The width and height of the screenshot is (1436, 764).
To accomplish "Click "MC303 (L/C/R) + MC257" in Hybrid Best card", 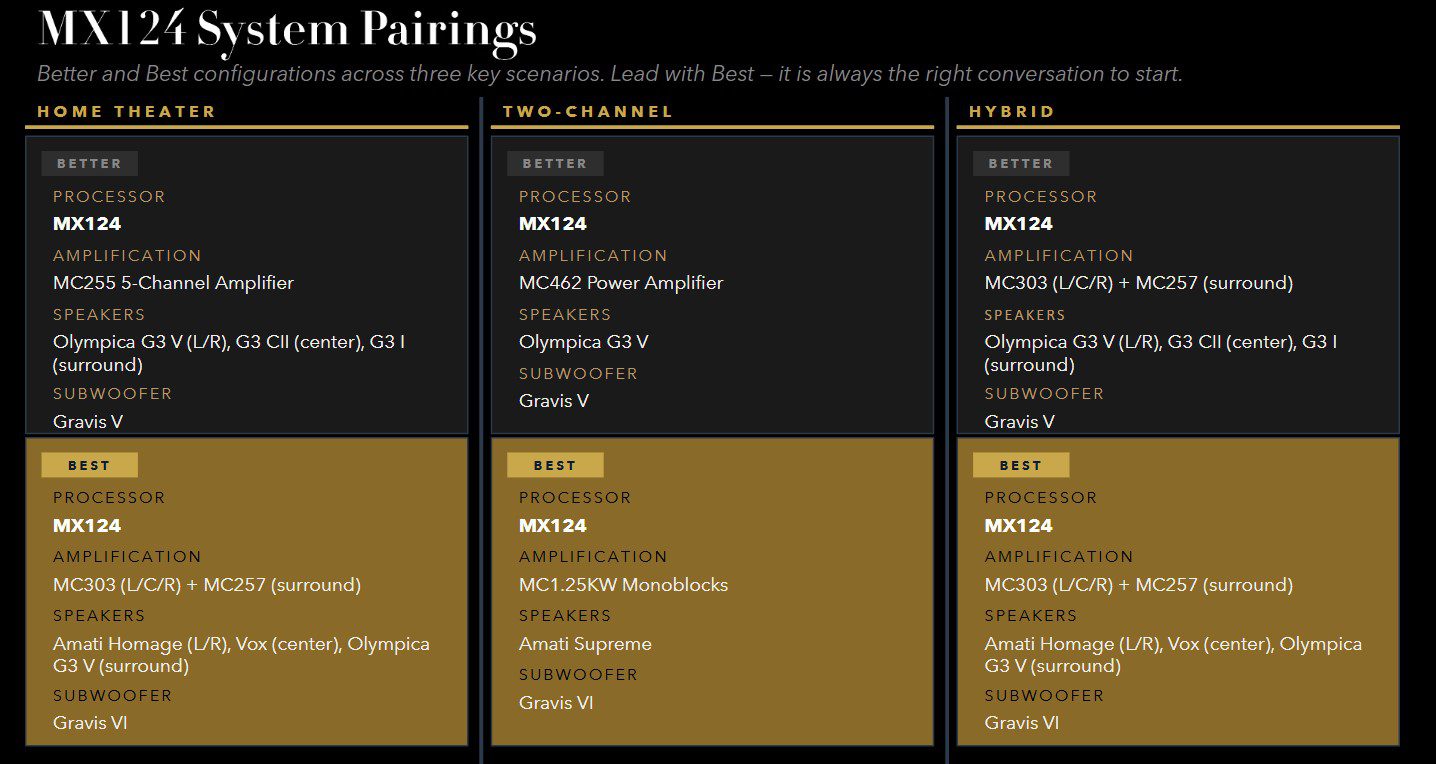I will click(1139, 585).
